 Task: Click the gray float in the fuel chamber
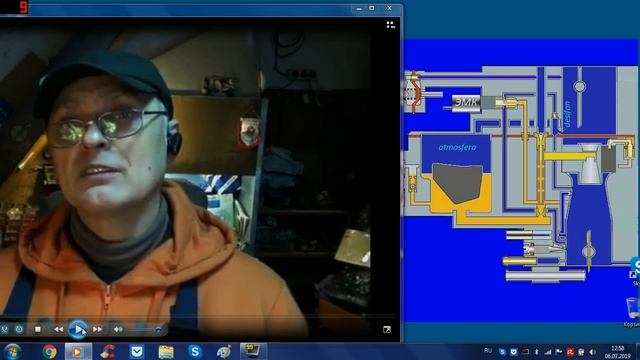pyautogui.click(x=458, y=183)
